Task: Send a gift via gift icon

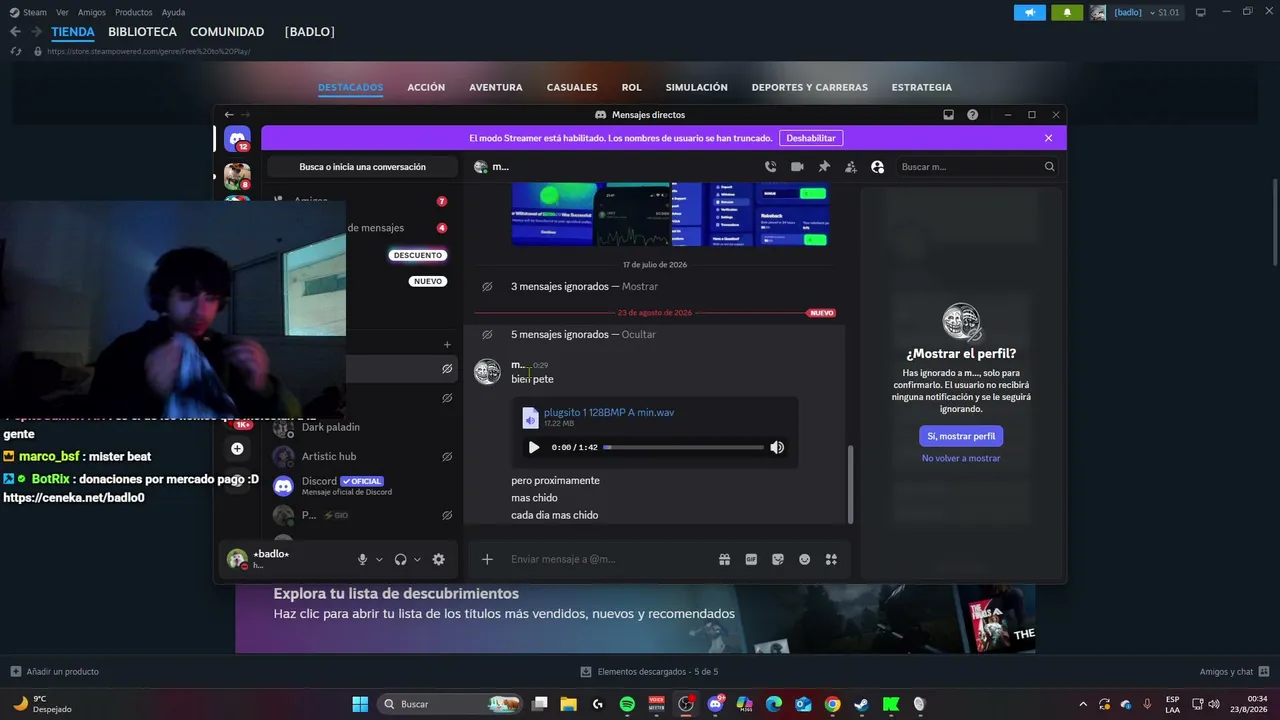Action: (x=724, y=559)
